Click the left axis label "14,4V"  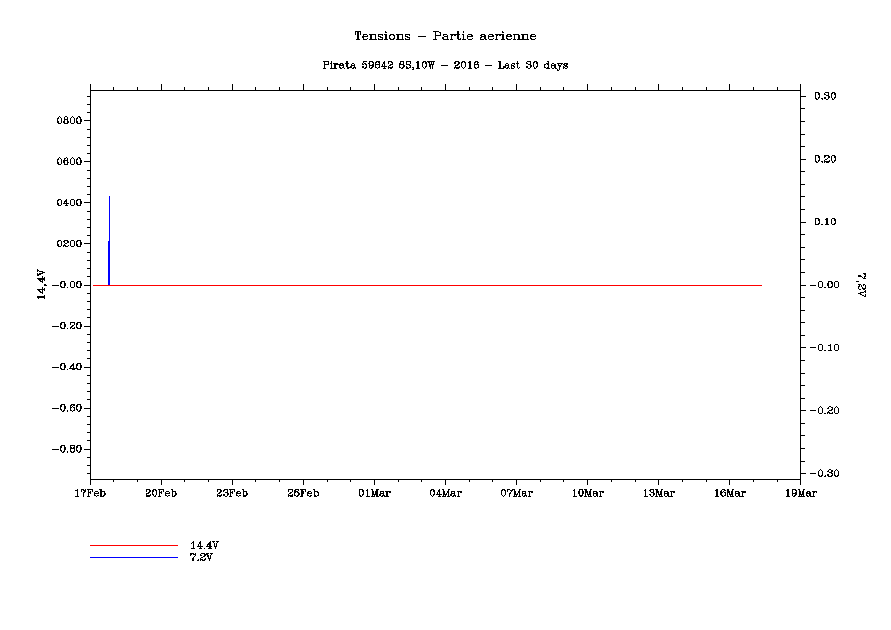pyautogui.click(x=41, y=284)
